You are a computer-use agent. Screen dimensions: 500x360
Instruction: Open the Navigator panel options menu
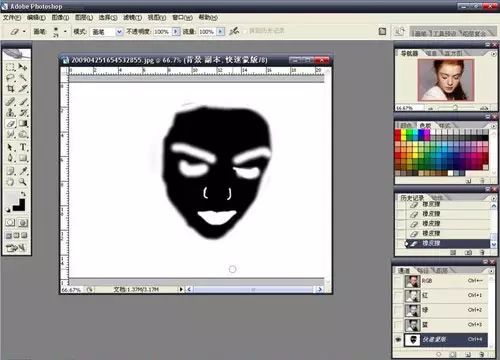click(x=493, y=53)
